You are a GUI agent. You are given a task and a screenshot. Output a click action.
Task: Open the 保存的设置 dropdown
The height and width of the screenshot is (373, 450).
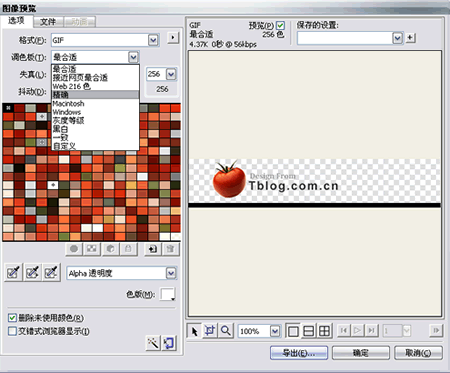pos(397,38)
